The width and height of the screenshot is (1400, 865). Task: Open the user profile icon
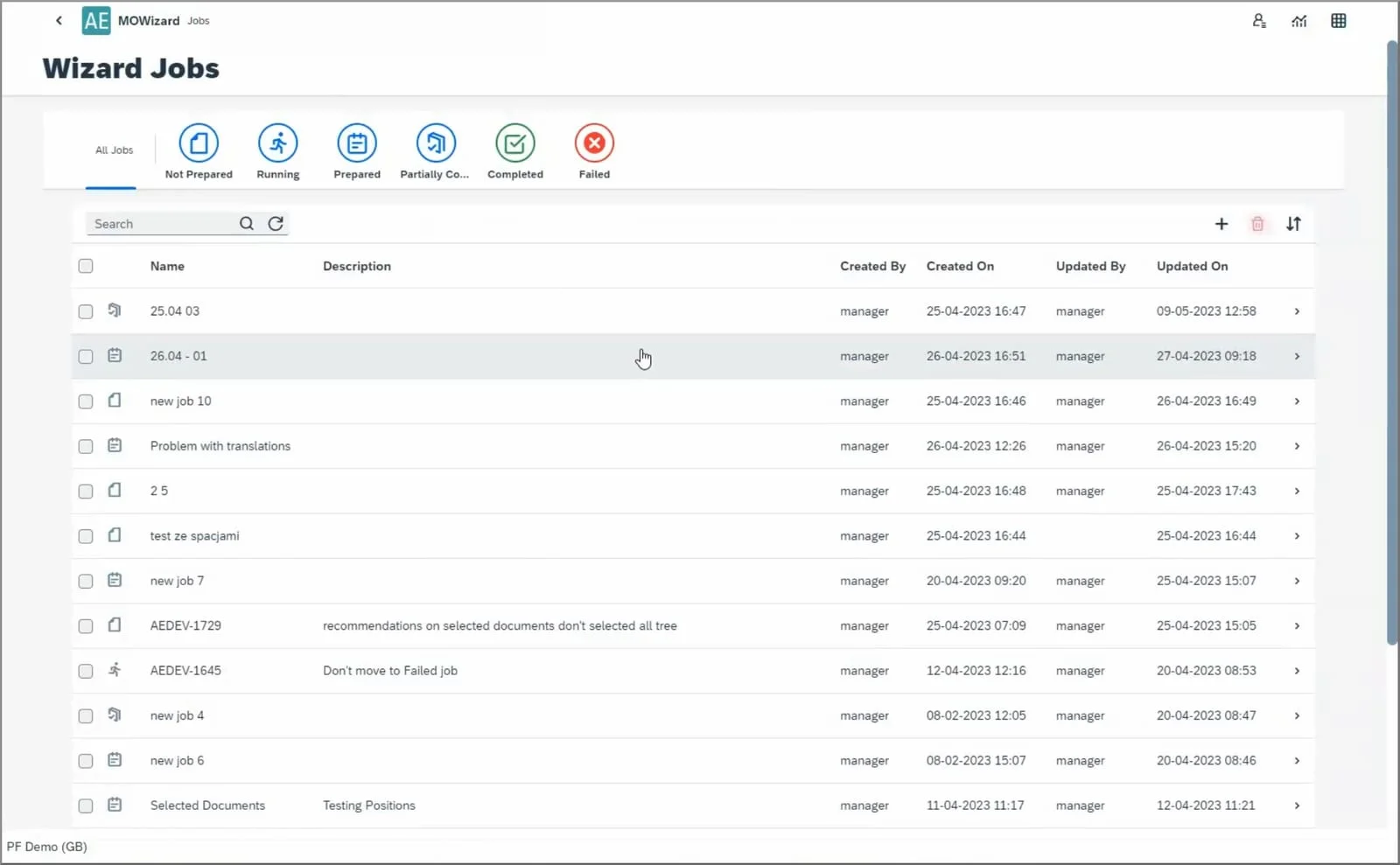pos(1259,21)
